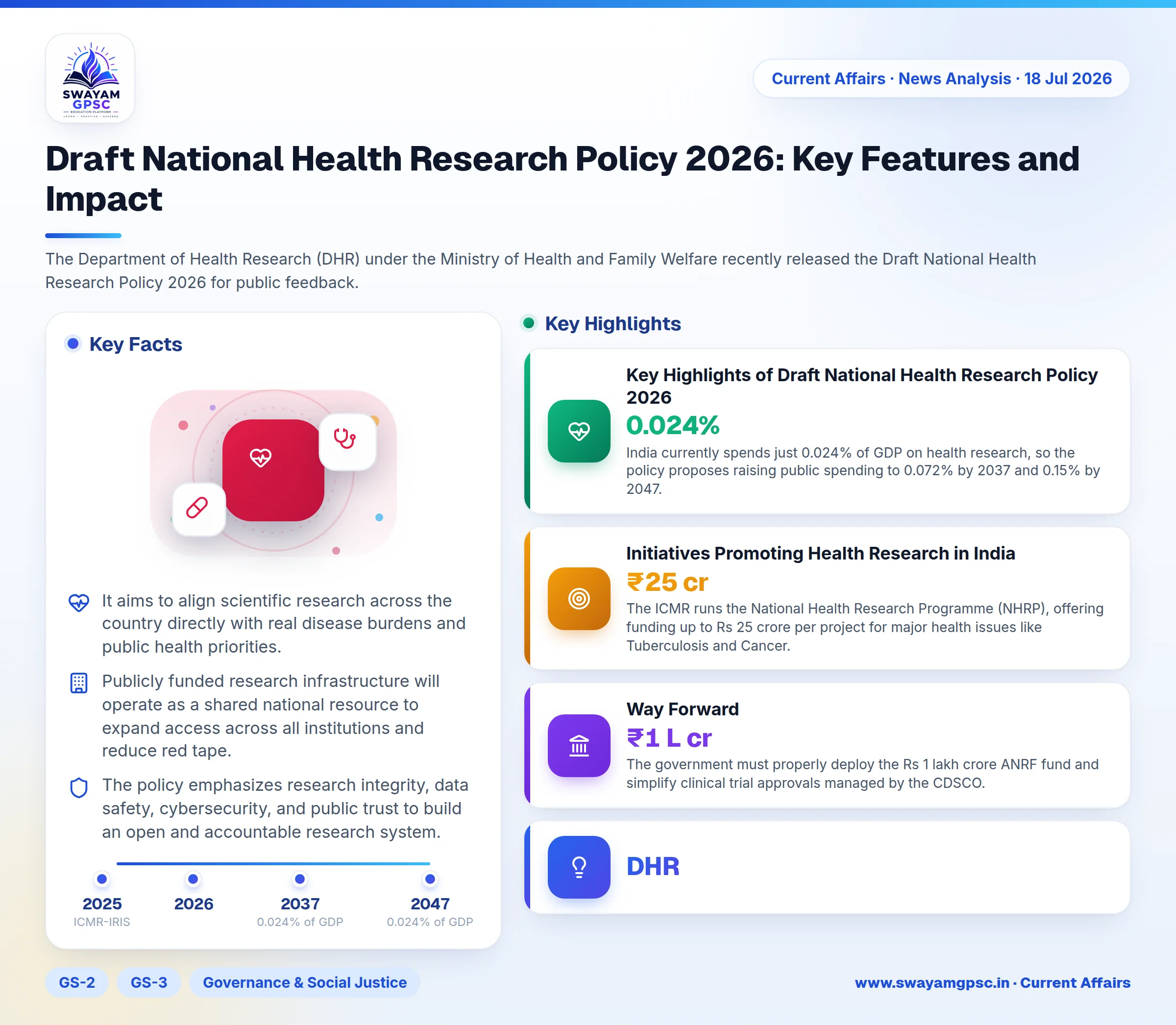The image size is (1176, 1025).
Task: Click the large red heart-pulse tile
Action: pos(273,469)
